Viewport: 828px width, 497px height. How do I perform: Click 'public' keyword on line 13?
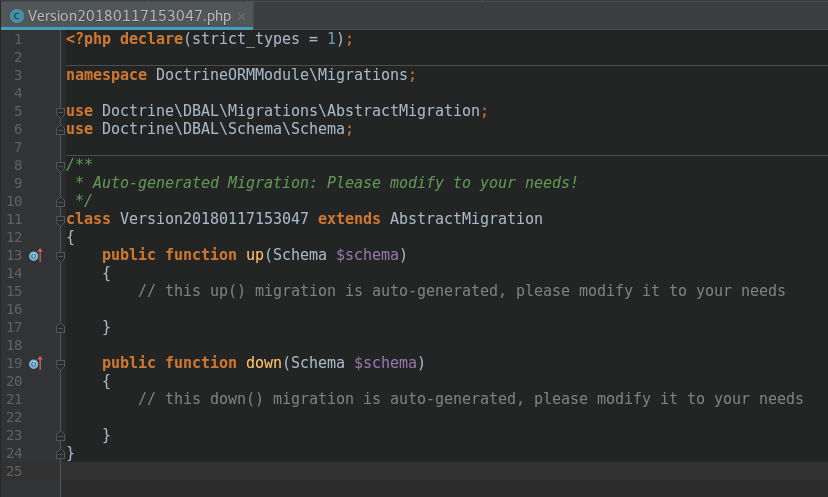click(x=129, y=255)
